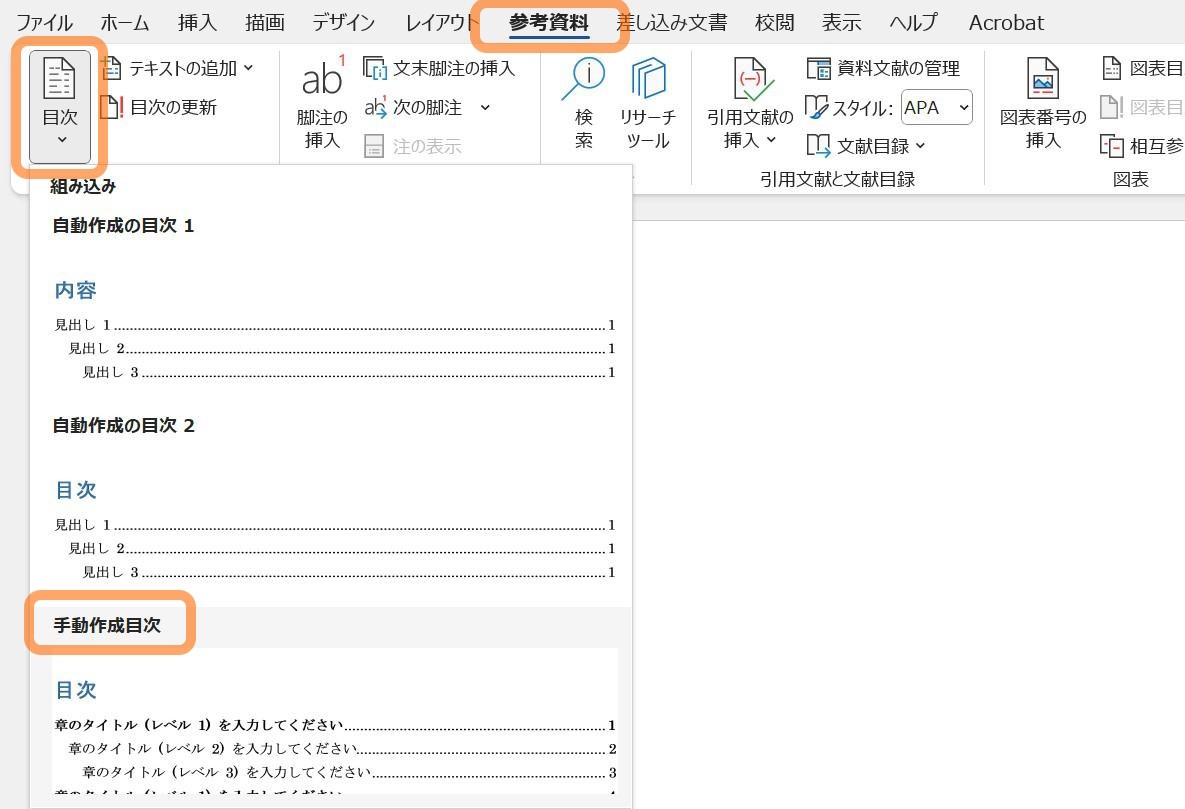Open the 校閲 ribbon tab

pyautogui.click(x=773, y=21)
